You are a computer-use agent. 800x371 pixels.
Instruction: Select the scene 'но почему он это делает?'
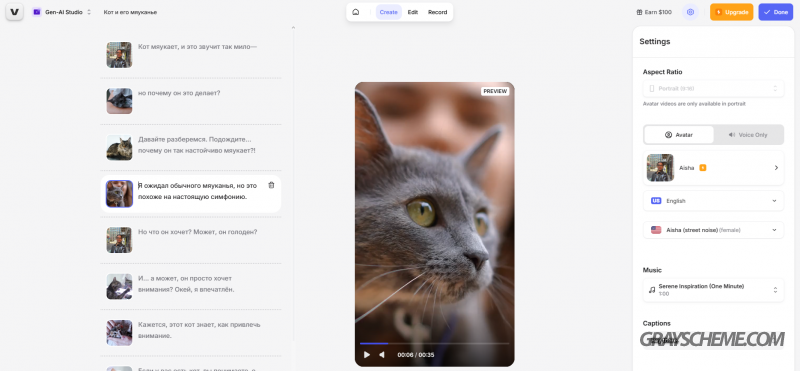(191, 101)
